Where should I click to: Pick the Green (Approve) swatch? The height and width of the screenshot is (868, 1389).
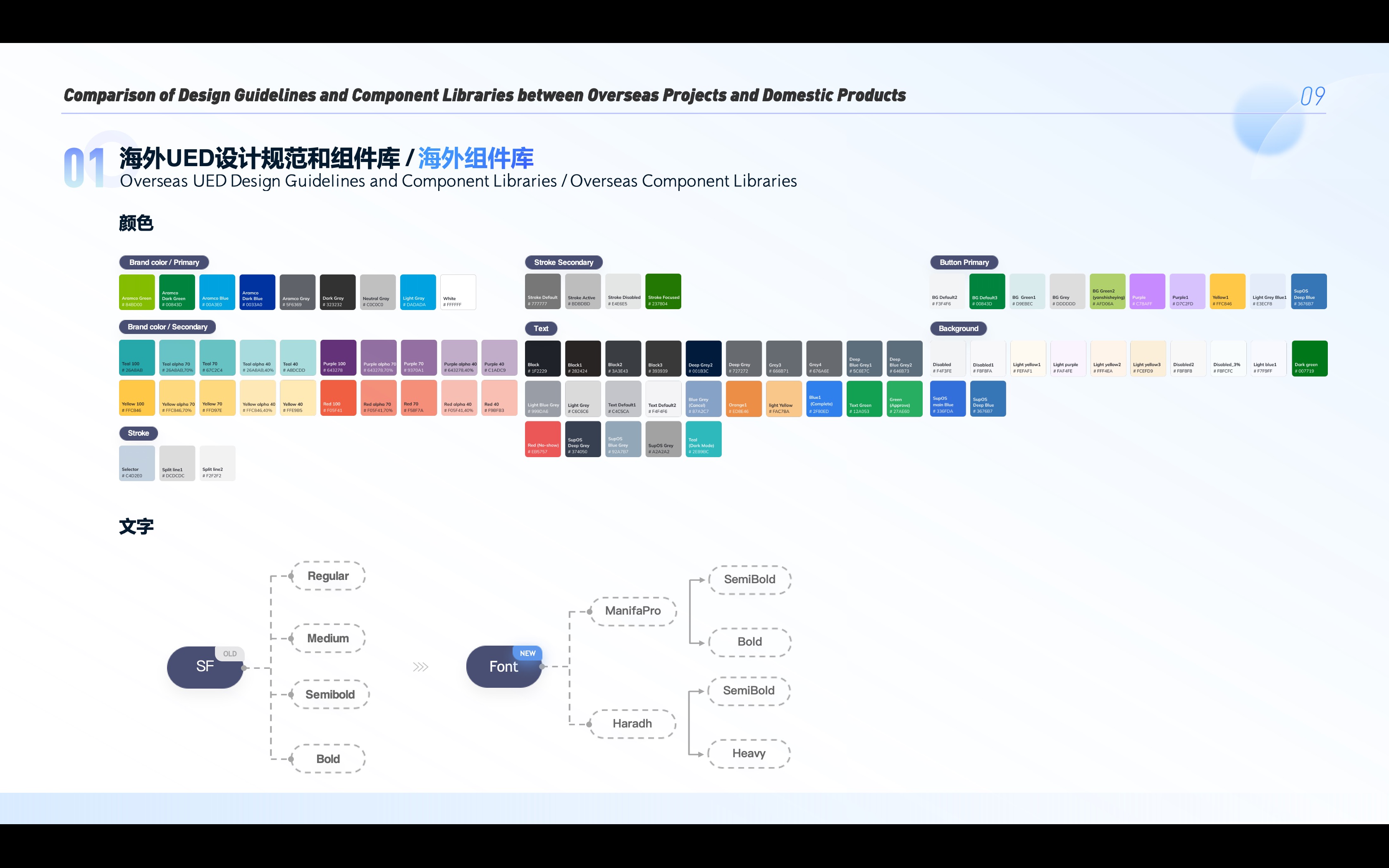[x=904, y=399]
